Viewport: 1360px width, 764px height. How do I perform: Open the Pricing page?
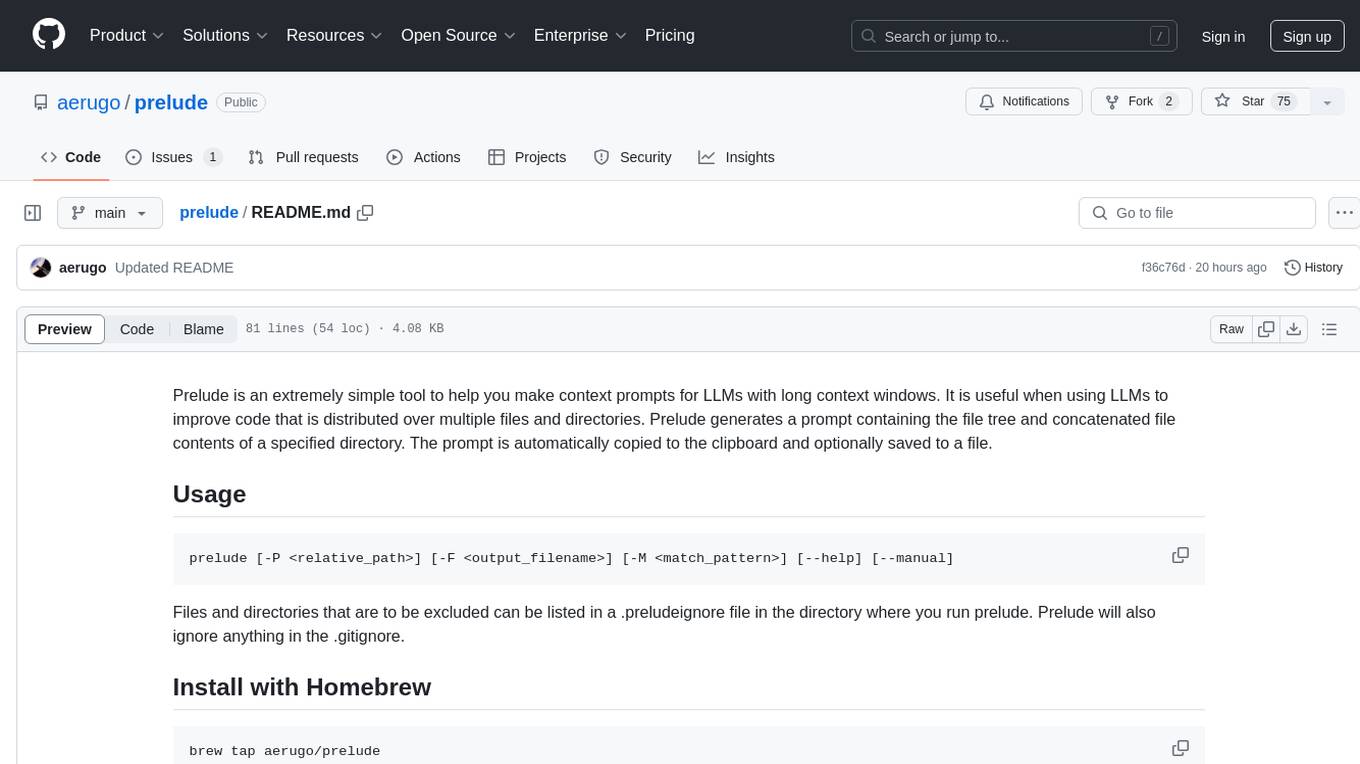point(670,35)
